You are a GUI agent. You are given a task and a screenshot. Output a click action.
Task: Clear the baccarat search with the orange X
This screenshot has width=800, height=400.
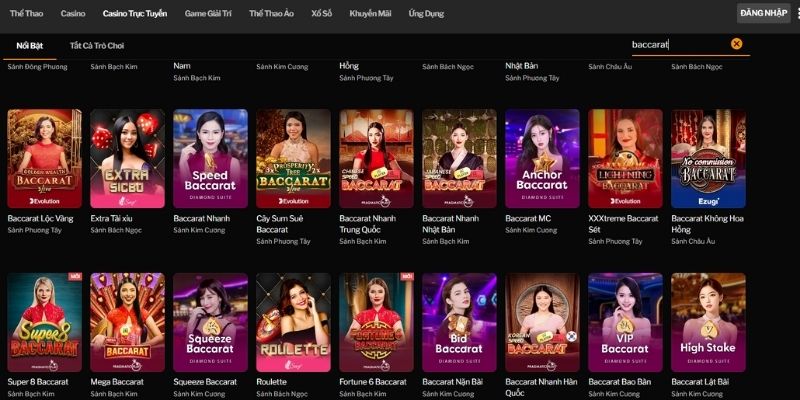737,44
